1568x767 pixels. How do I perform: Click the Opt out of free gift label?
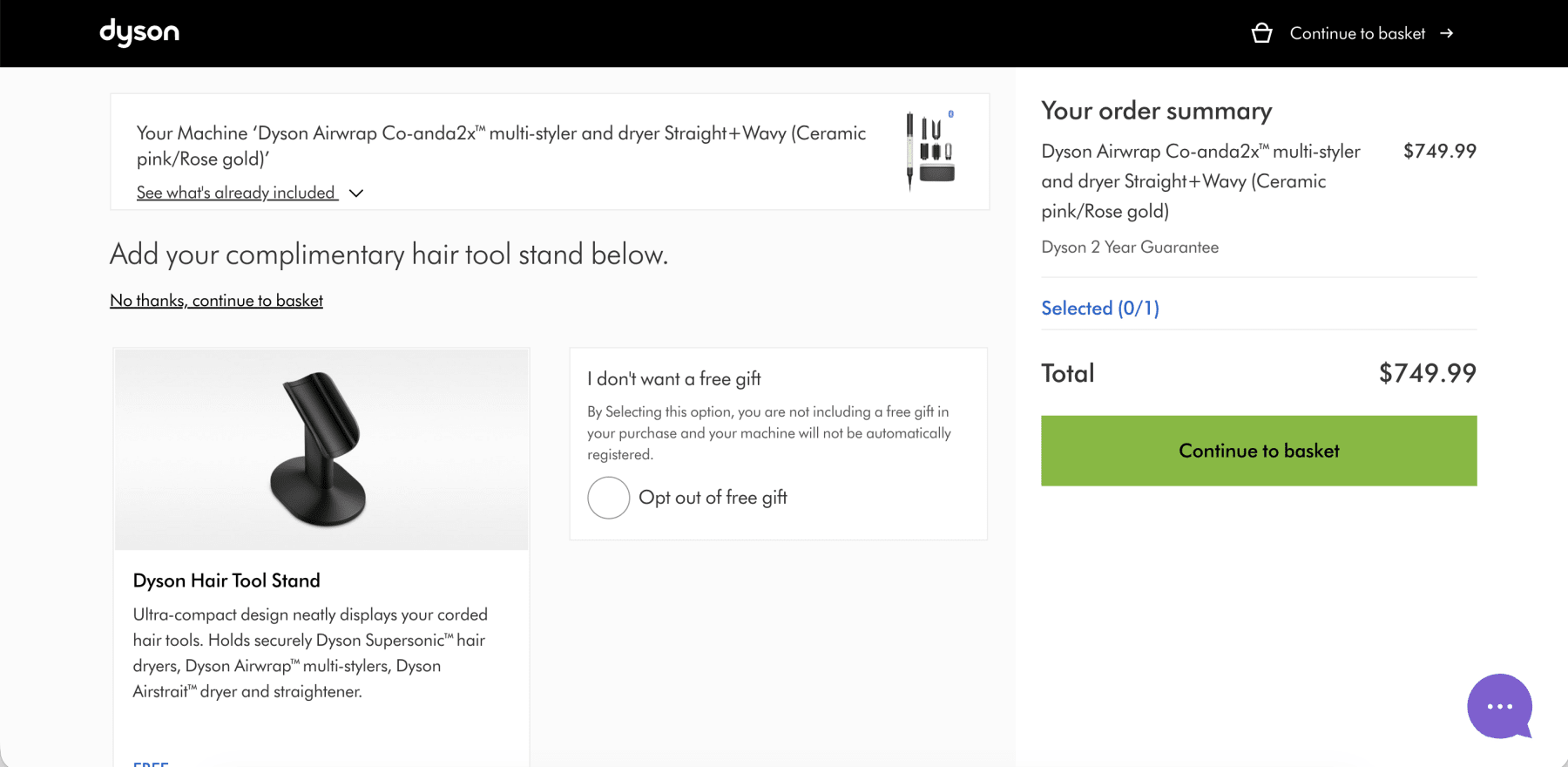click(x=713, y=498)
